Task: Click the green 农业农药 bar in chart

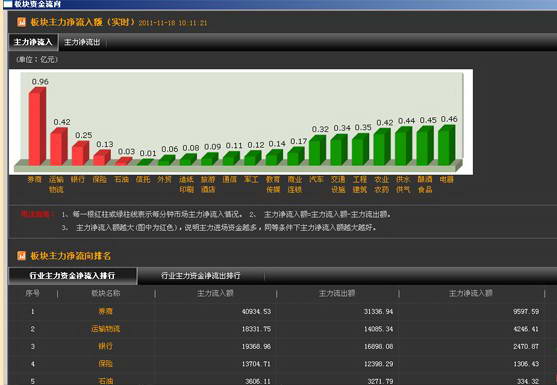Action: [382, 147]
